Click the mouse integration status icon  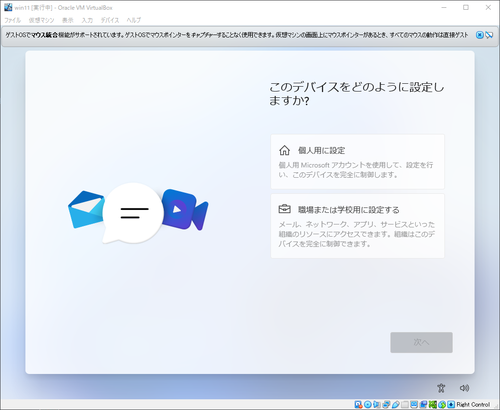pos(442,405)
